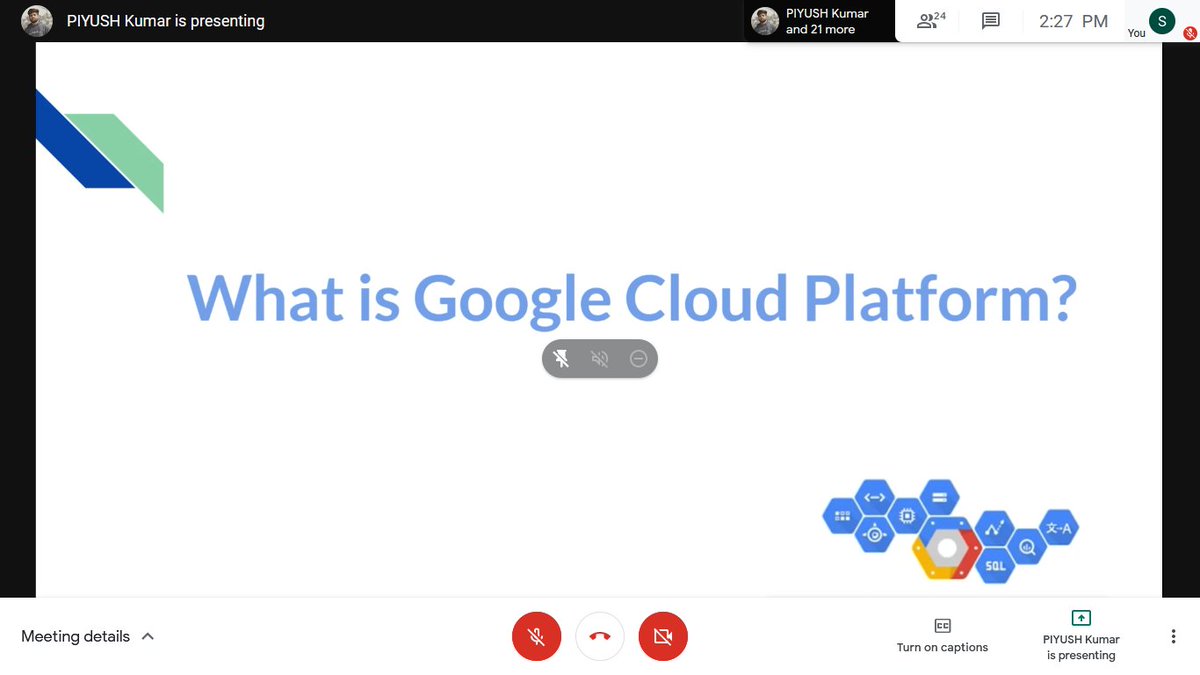The width and height of the screenshot is (1200, 675).
Task: Click the translation hexagon icon on slide
Action: point(1059,528)
